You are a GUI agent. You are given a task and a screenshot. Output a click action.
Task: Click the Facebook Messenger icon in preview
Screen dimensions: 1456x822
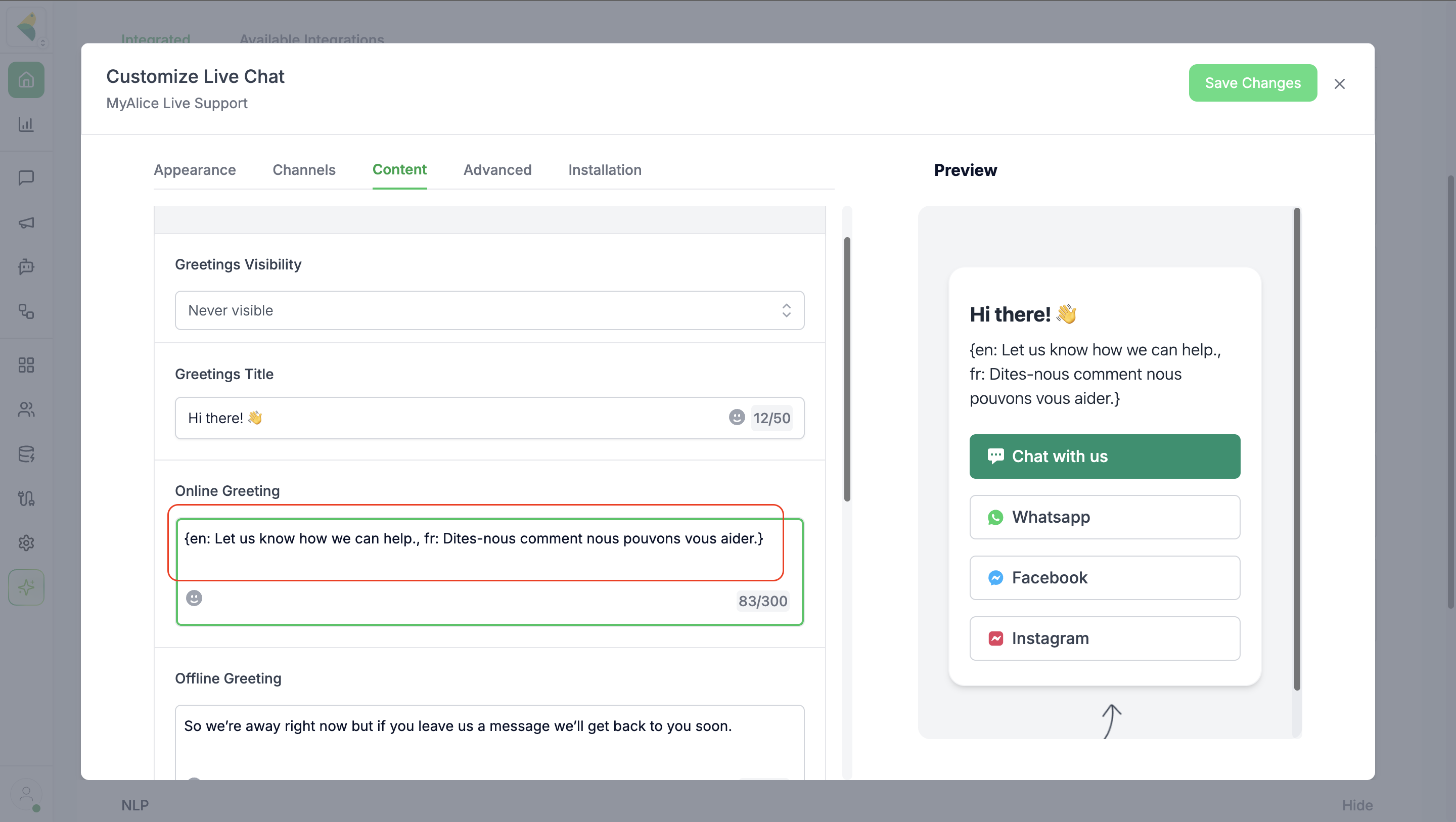(995, 578)
